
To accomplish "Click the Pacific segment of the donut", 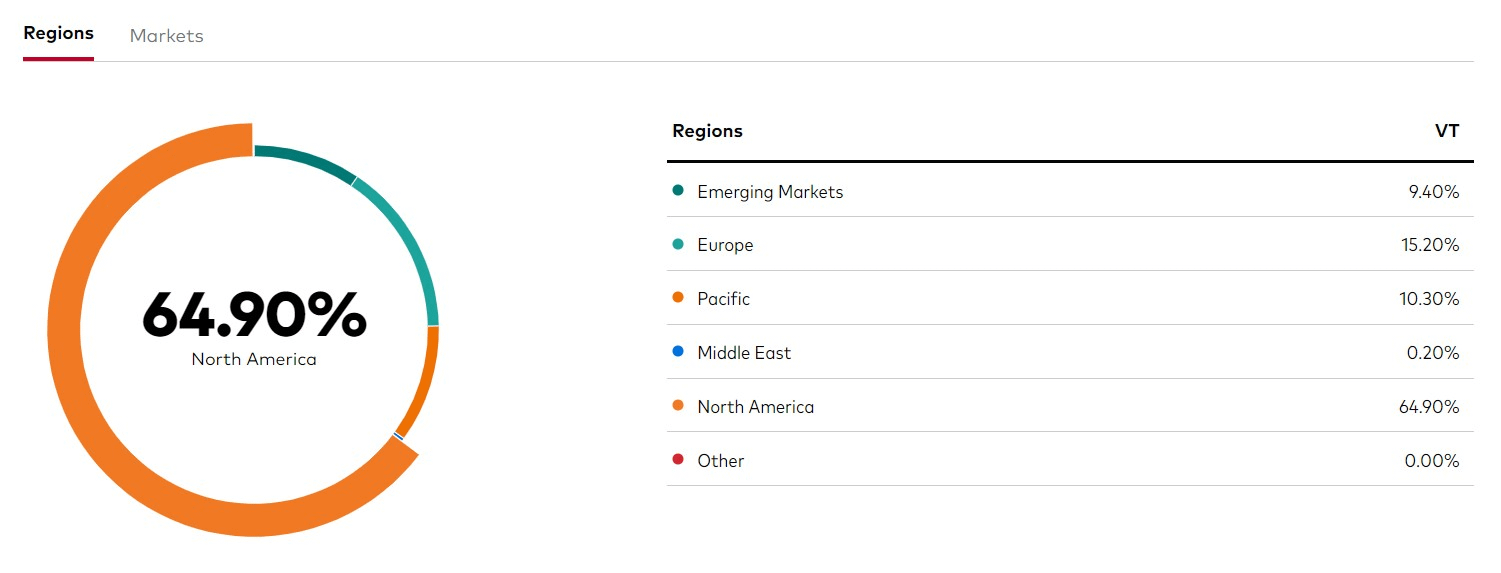I will click(x=420, y=380).
